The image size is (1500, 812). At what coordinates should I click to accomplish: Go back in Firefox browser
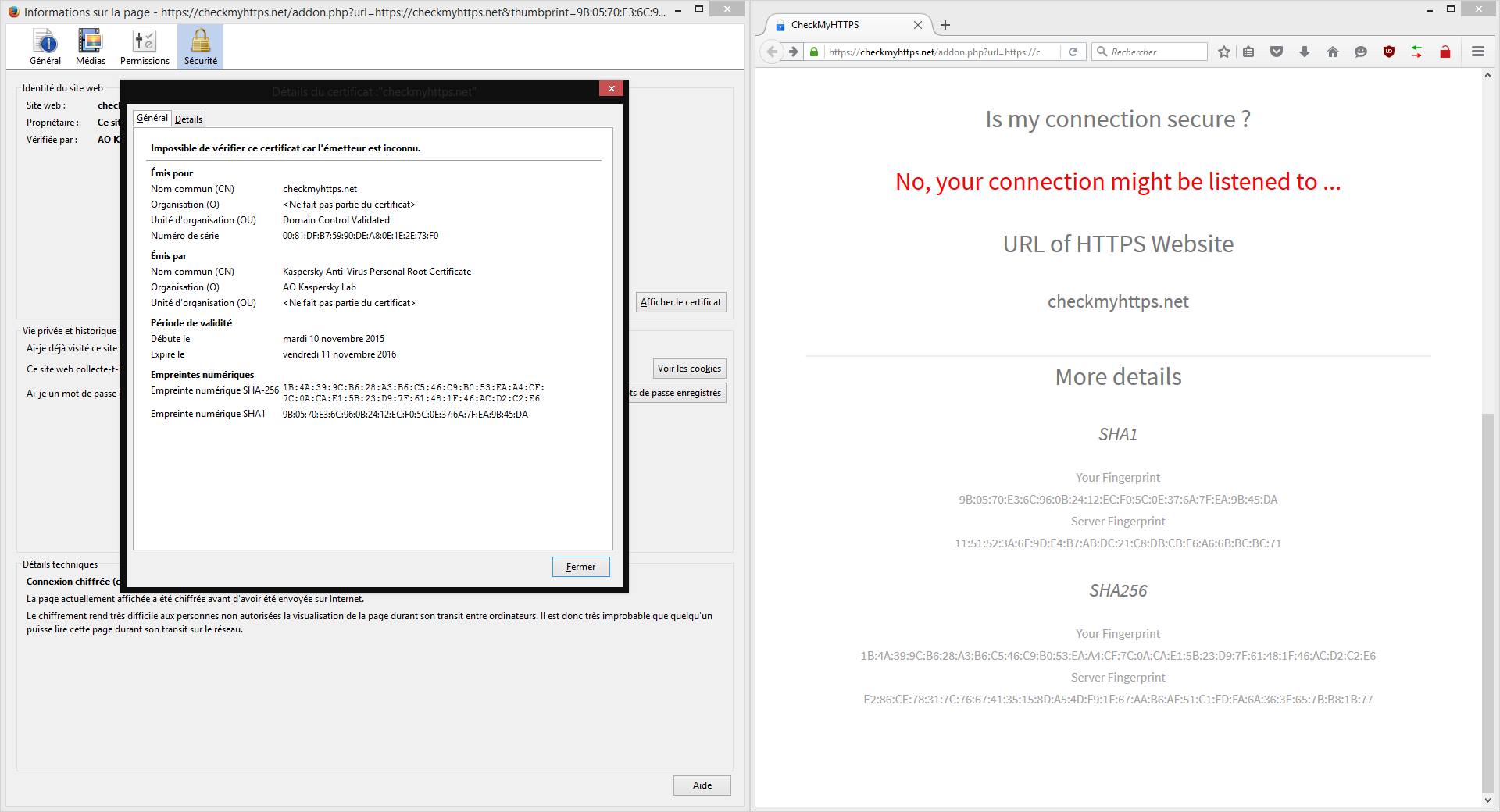772,52
